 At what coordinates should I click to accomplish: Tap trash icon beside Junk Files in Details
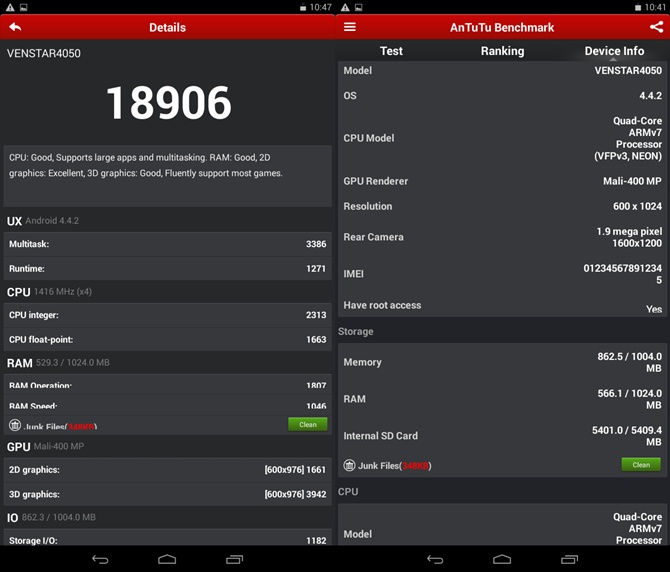(15, 425)
